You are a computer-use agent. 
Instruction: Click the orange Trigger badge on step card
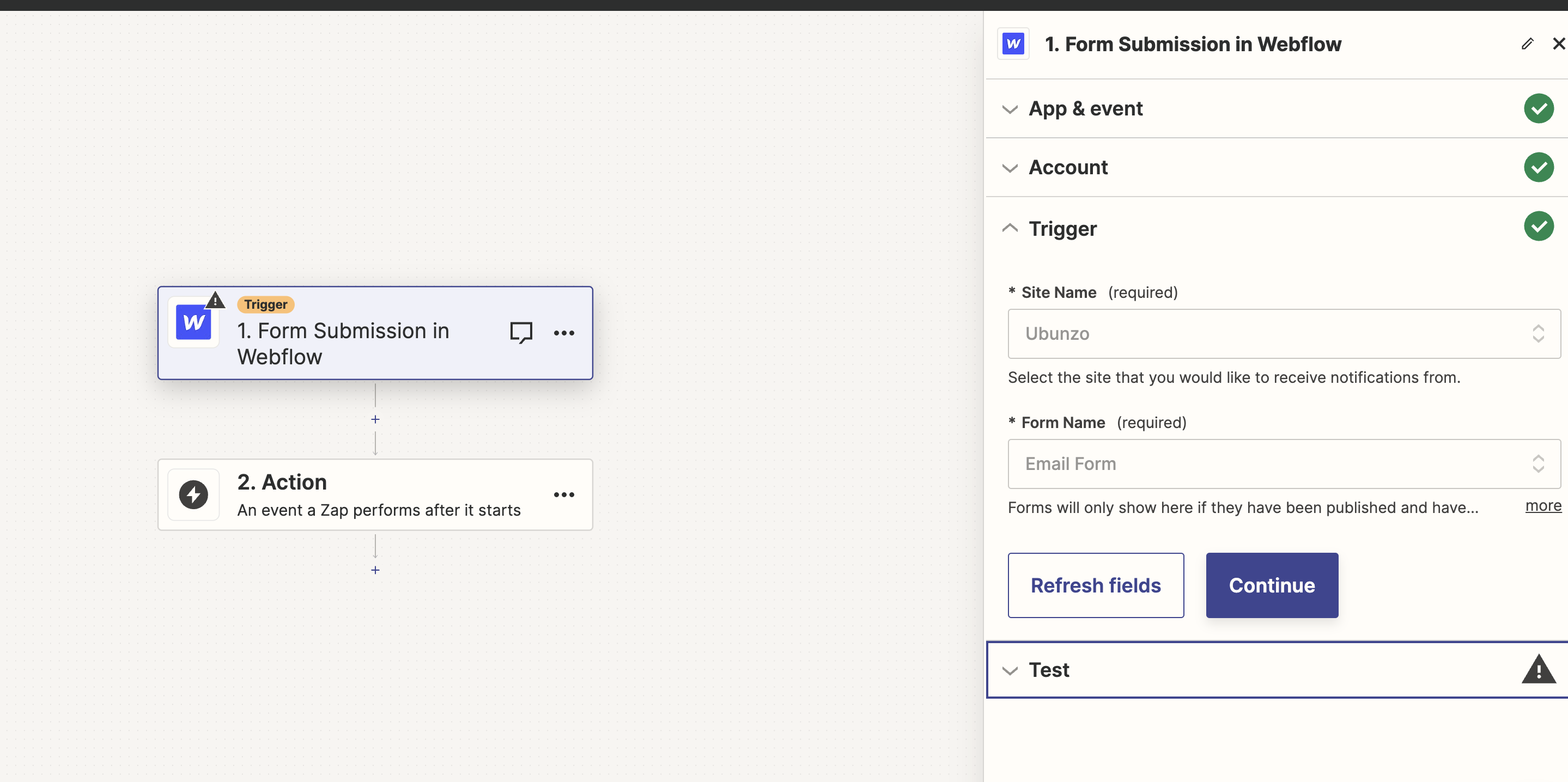(x=266, y=304)
